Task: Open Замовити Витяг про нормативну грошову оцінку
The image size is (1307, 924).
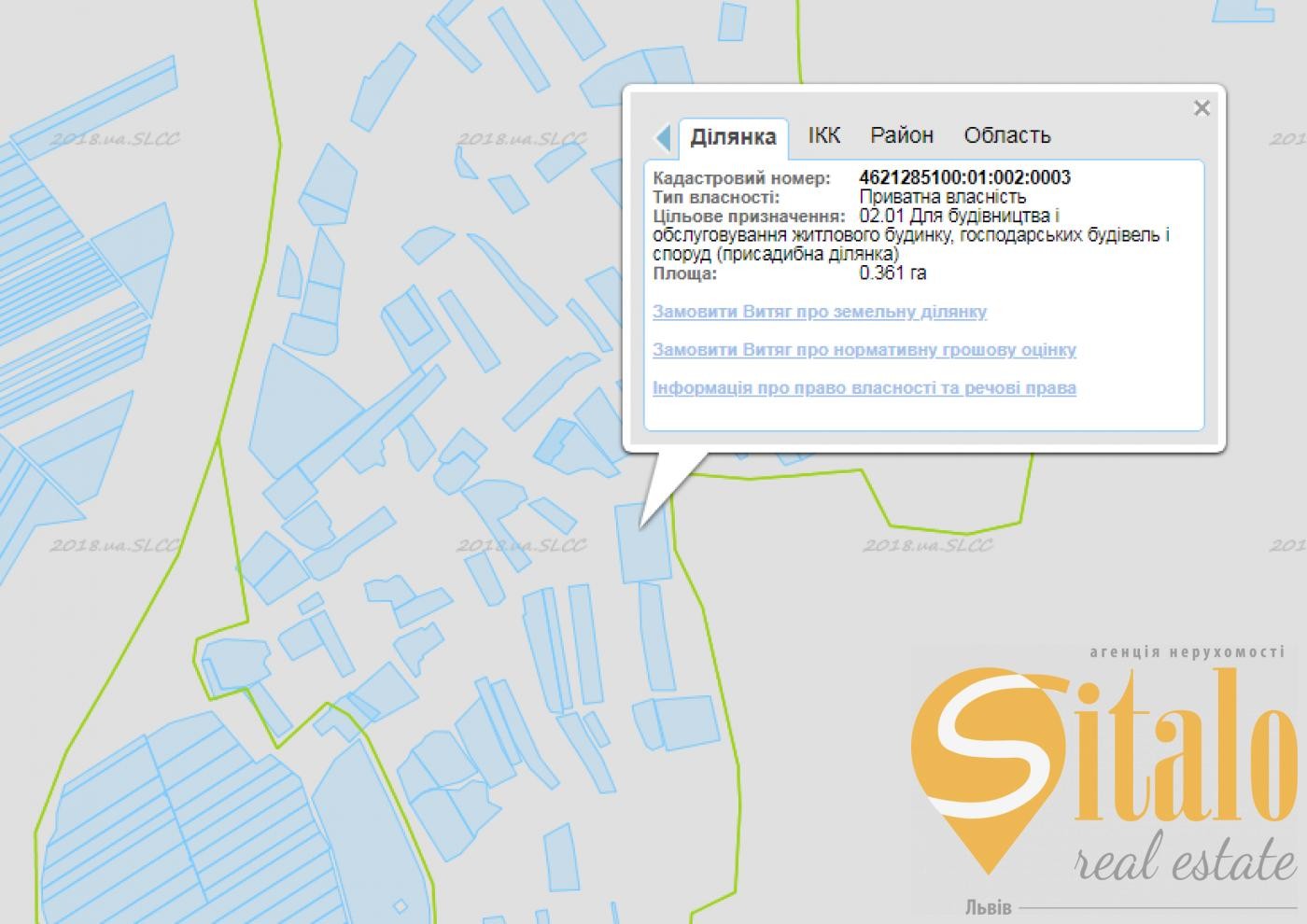Action: [x=864, y=350]
